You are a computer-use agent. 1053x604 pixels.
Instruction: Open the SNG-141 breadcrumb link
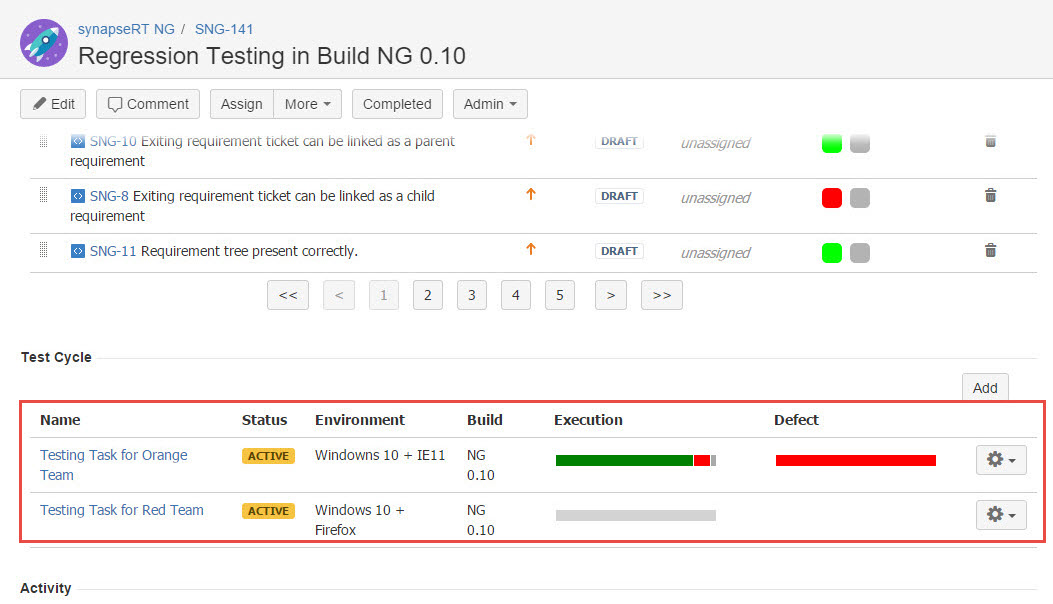tap(224, 29)
